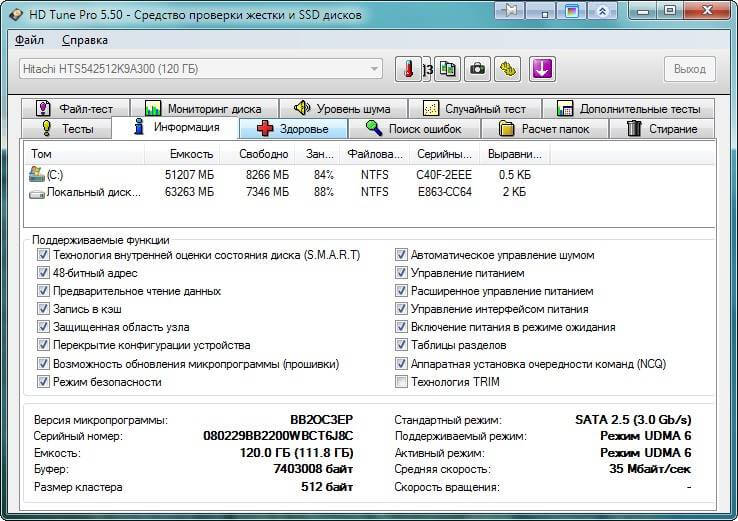Click the purple down arrow save icon
The width and height of the screenshot is (738, 521).
pyautogui.click(x=542, y=69)
